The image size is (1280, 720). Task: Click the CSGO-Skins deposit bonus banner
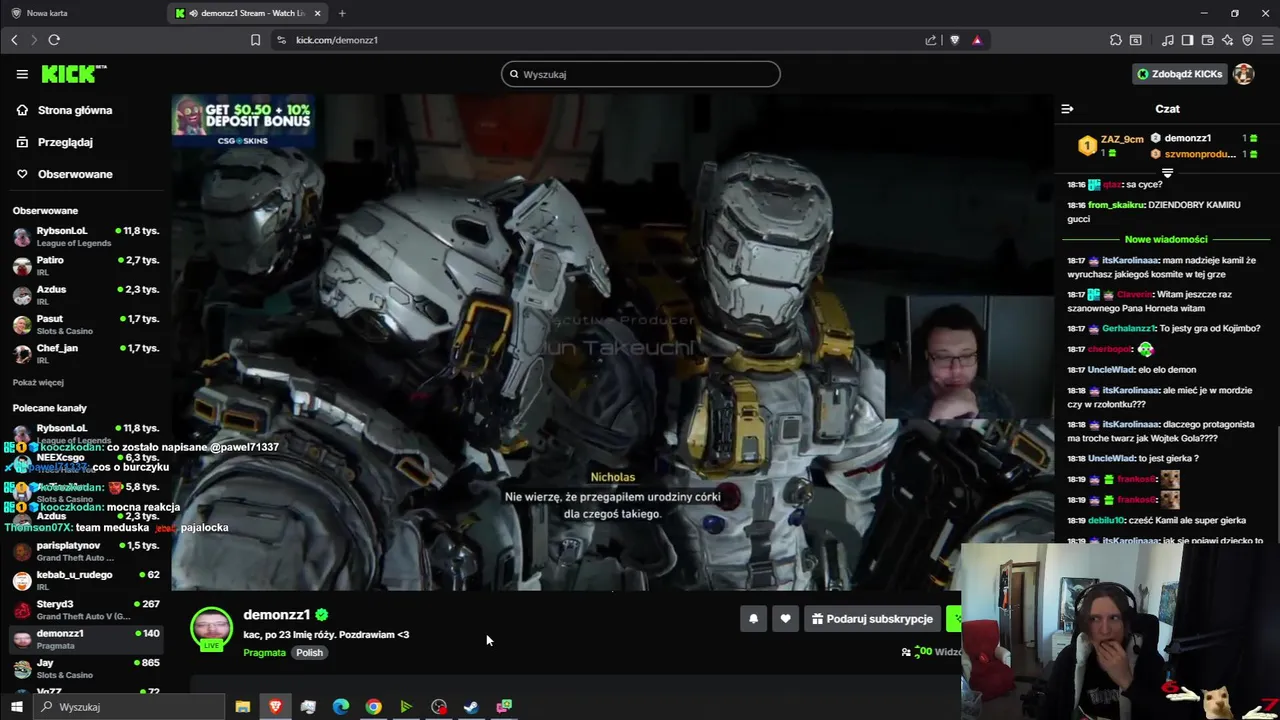(x=243, y=121)
